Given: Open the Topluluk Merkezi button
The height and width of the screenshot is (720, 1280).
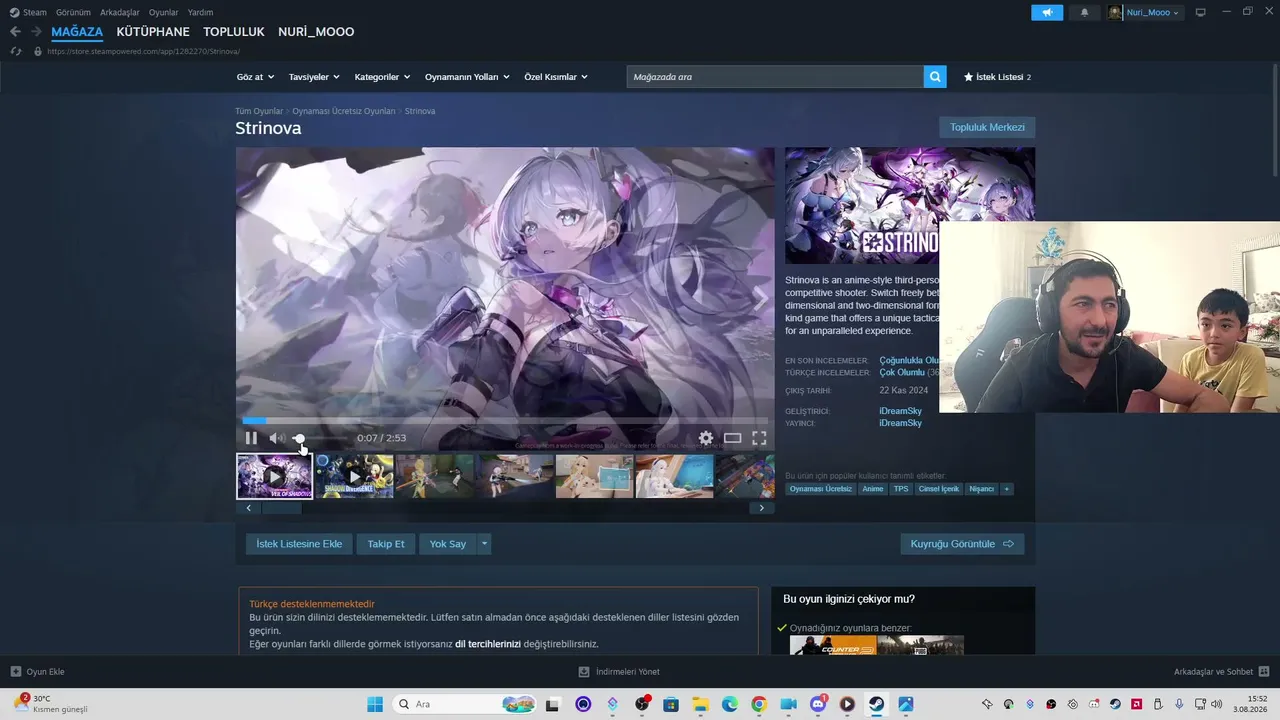Looking at the screenshot, I should [987, 127].
